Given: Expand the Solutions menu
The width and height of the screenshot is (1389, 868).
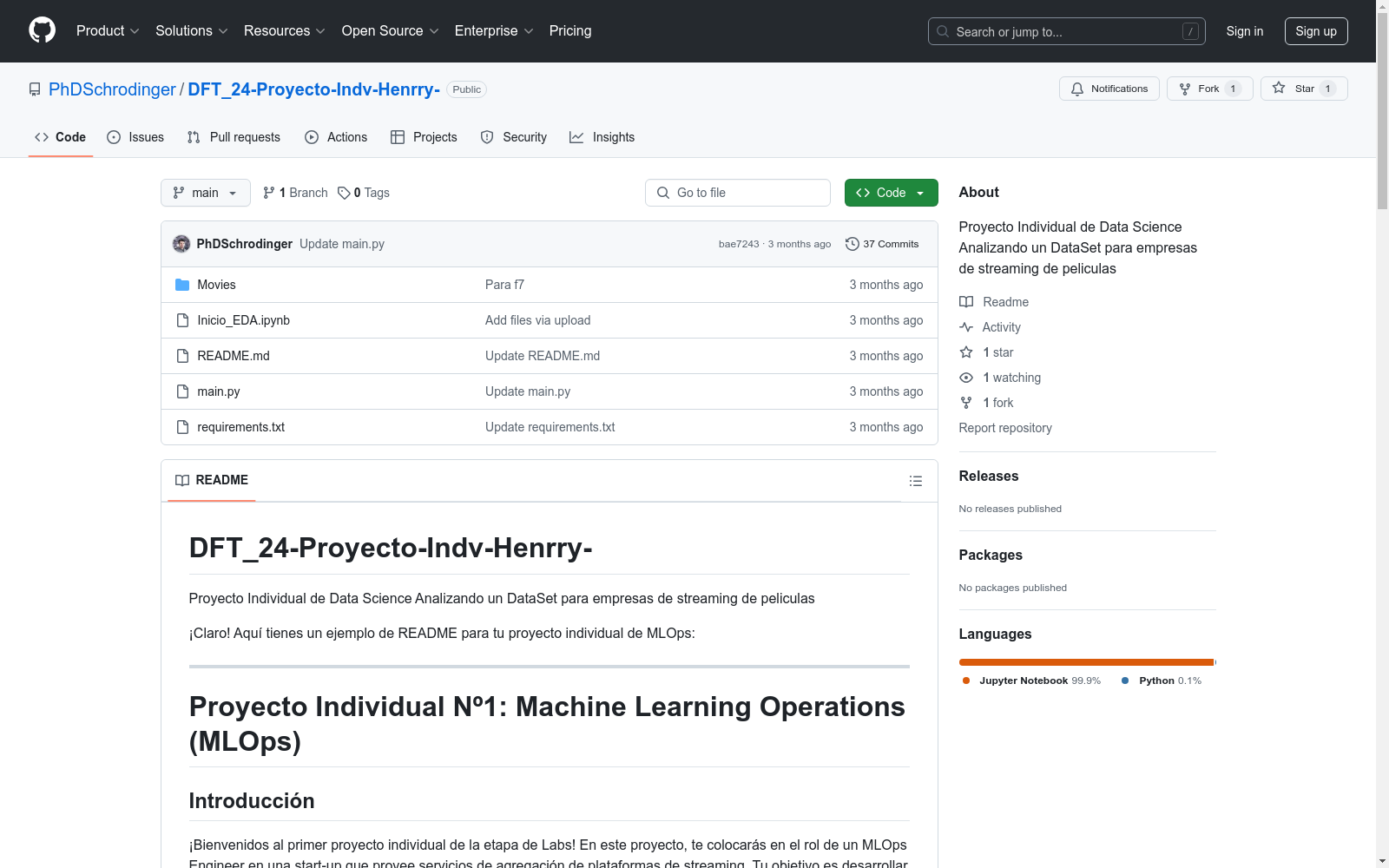Looking at the screenshot, I should (192, 30).
